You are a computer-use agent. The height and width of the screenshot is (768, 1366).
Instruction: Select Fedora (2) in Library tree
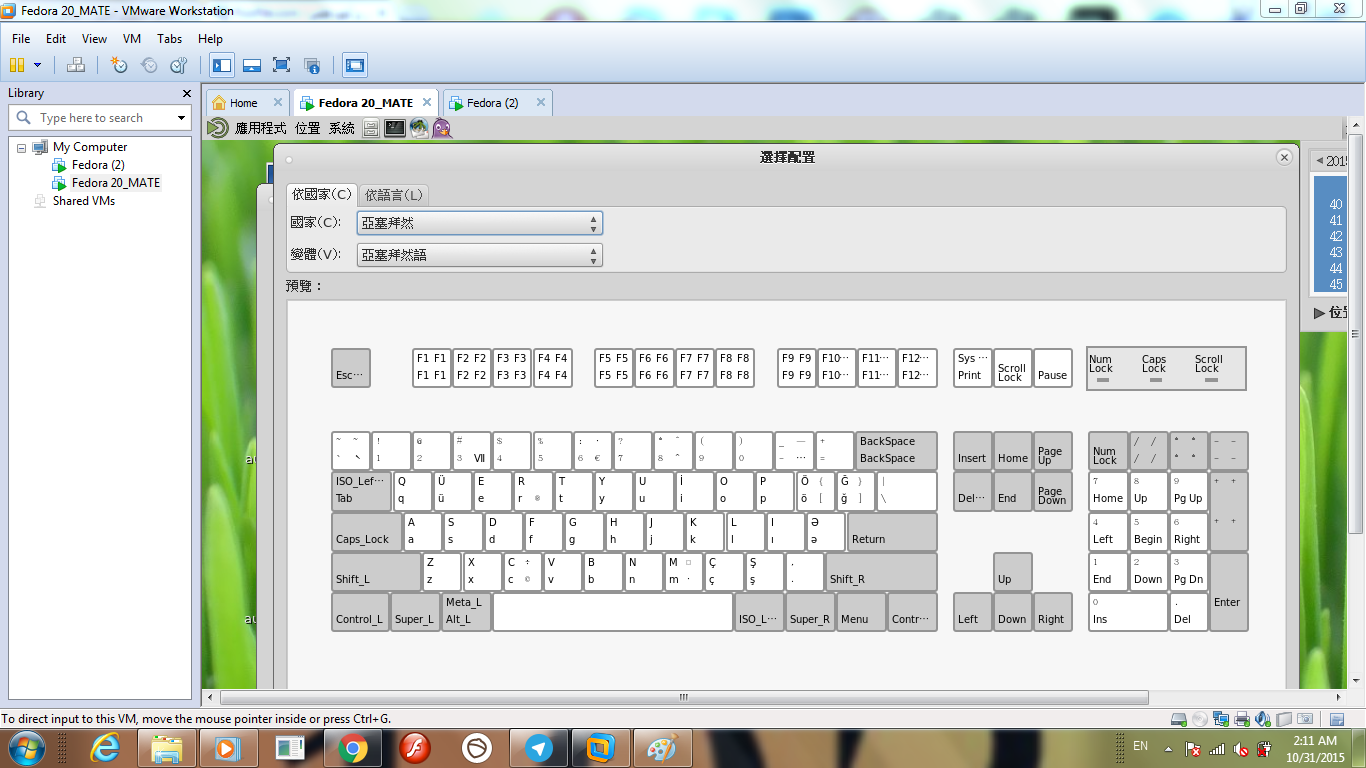(98, 165)
